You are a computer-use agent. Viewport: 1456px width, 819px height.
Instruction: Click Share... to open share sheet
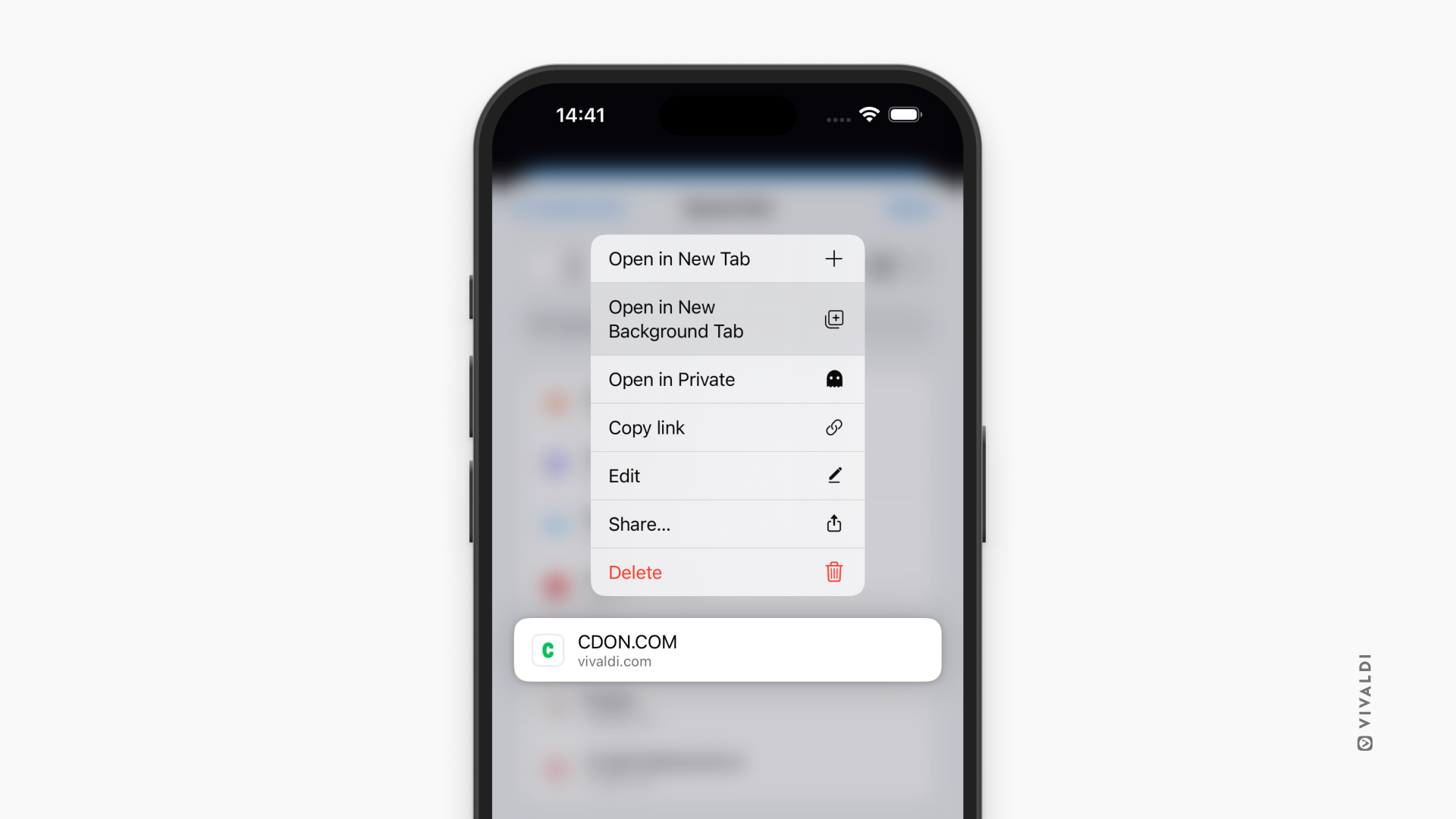point(727,523)
